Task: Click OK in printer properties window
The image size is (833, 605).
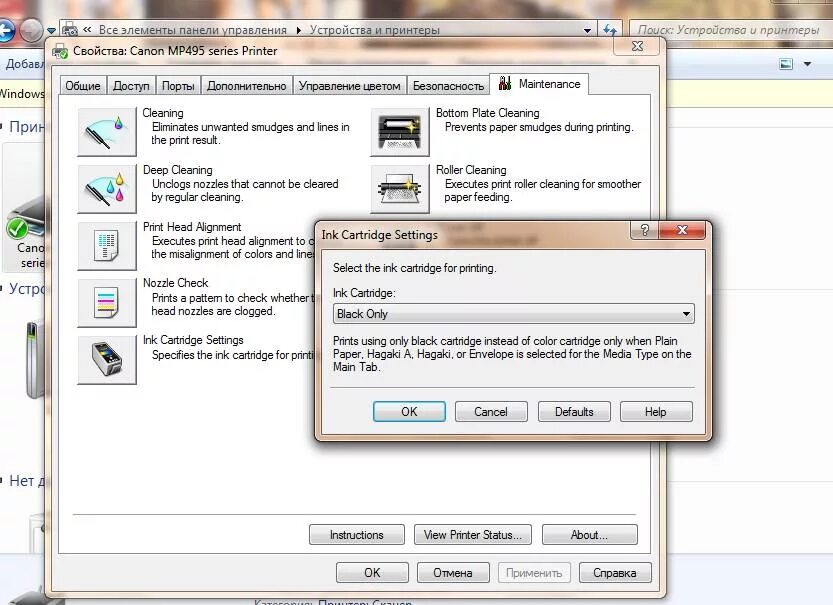Action: tap(372, 573)
